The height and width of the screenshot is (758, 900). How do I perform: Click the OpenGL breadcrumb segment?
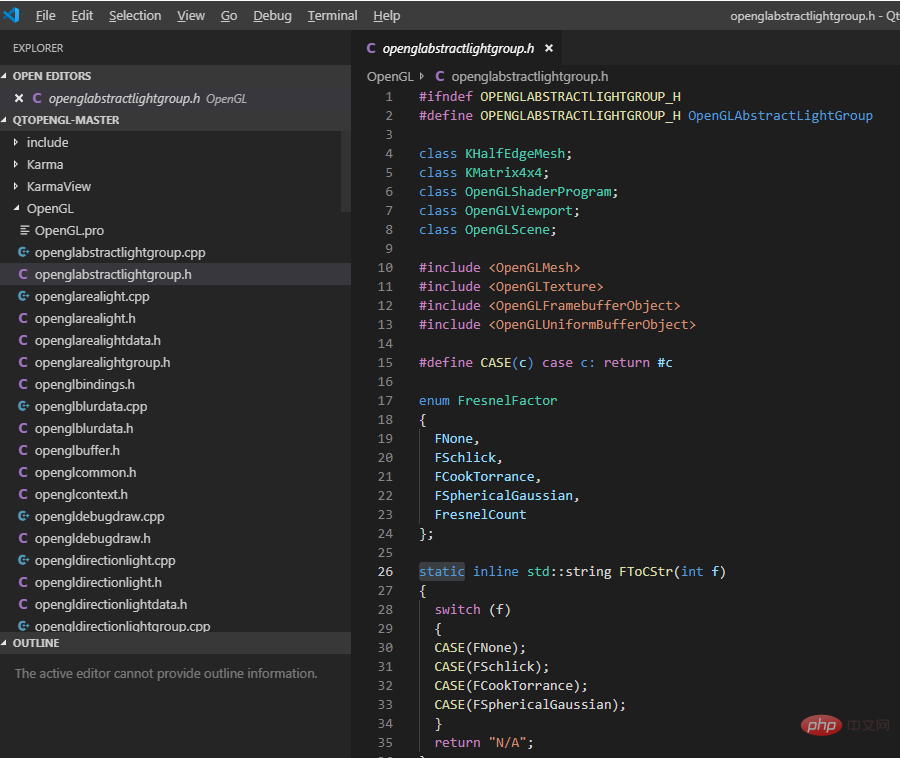tap(390, 76)
